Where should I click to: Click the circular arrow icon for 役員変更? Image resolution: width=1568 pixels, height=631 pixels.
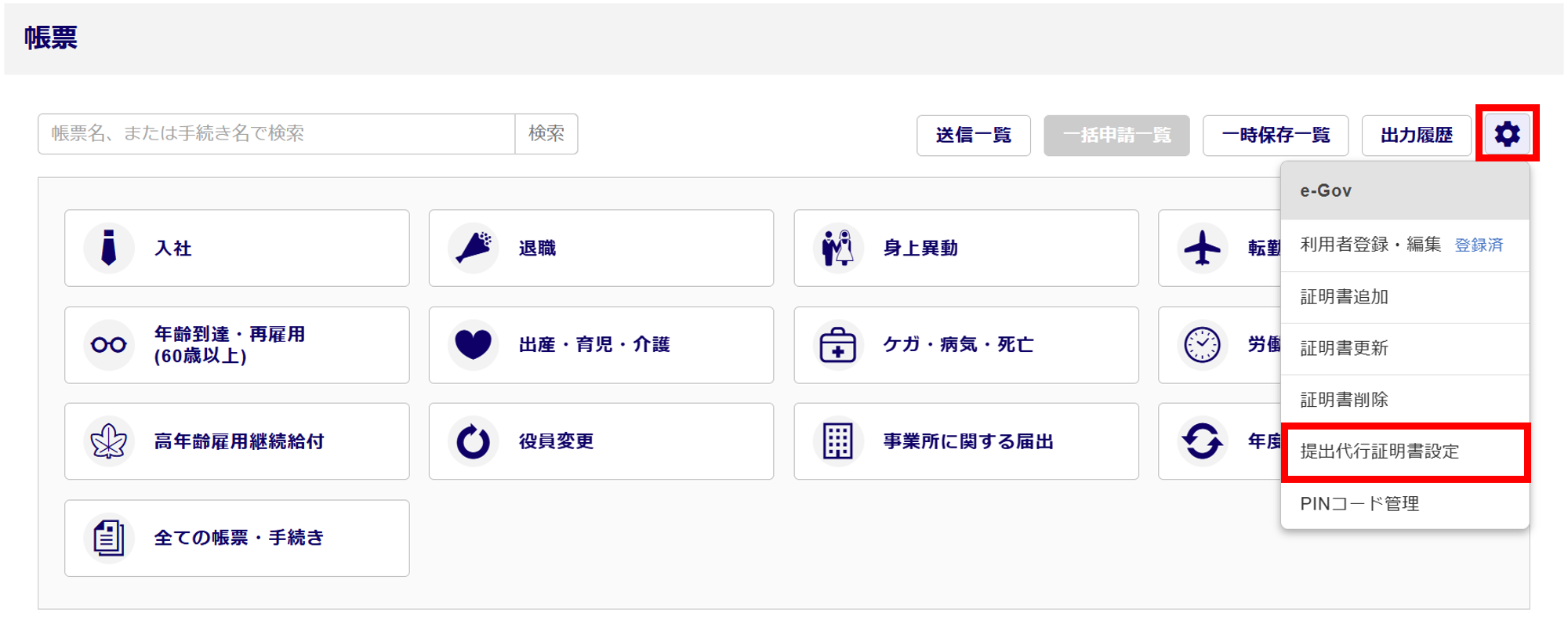(x=474, y=441)
